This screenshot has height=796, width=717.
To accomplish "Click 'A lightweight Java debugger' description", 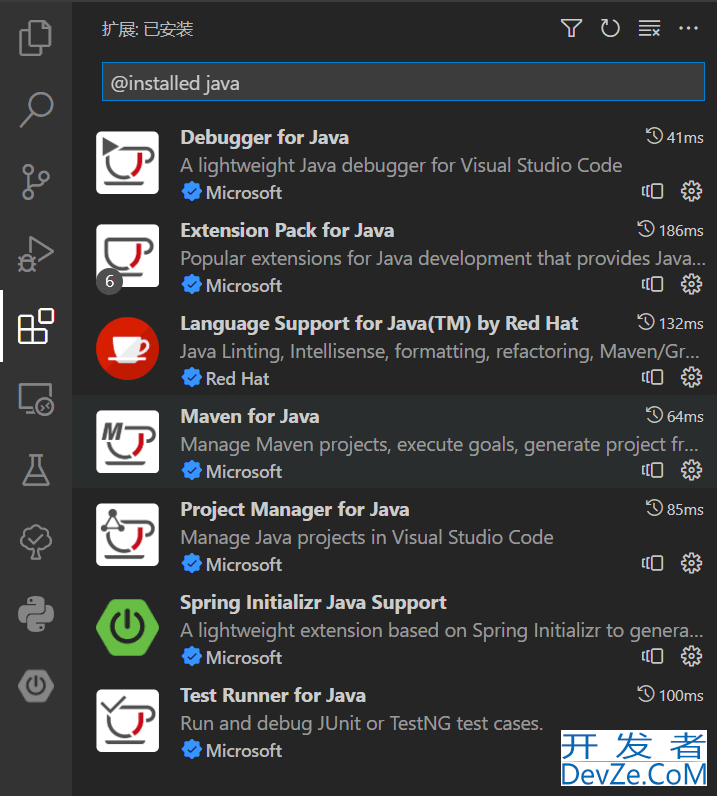I will (x=401, y=165).
